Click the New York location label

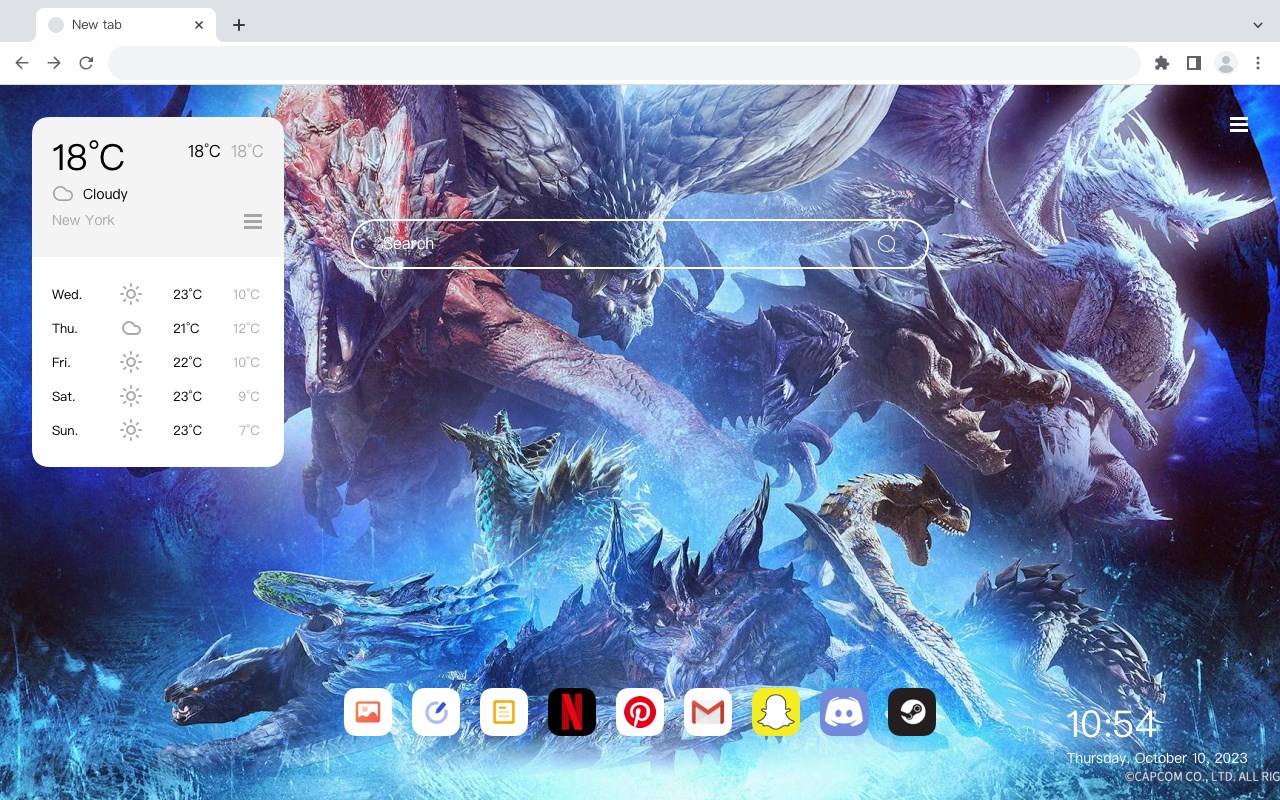tap(83, 220)
